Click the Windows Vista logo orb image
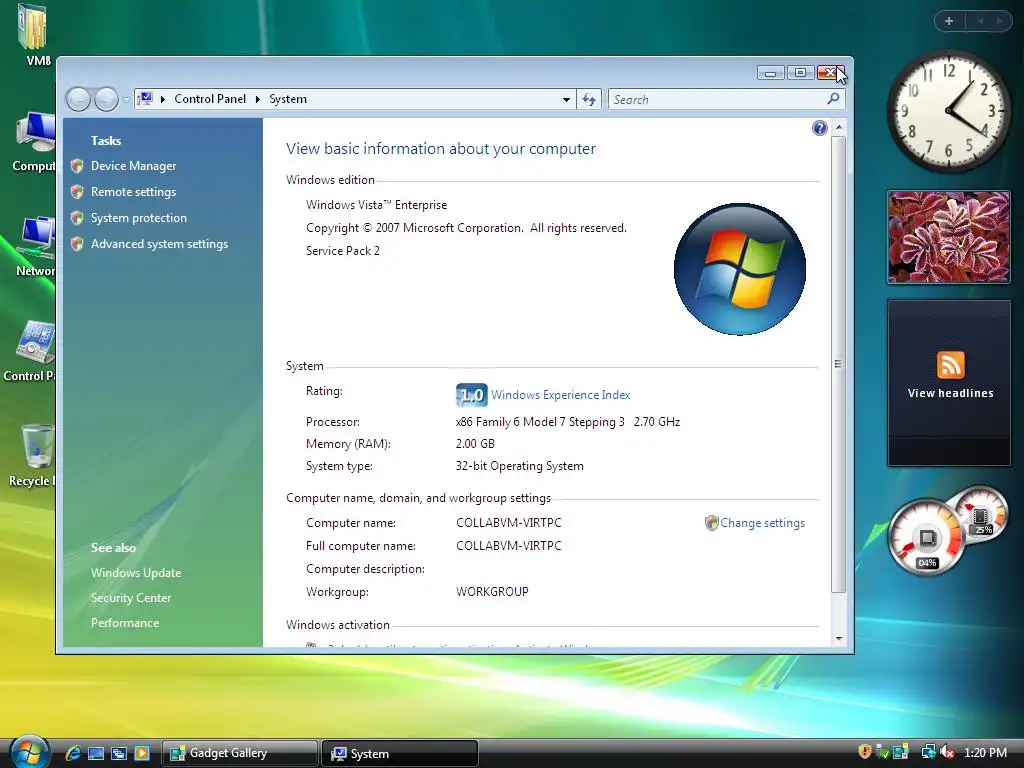This screenshot has width=1024, height=768. click(739, 269)
